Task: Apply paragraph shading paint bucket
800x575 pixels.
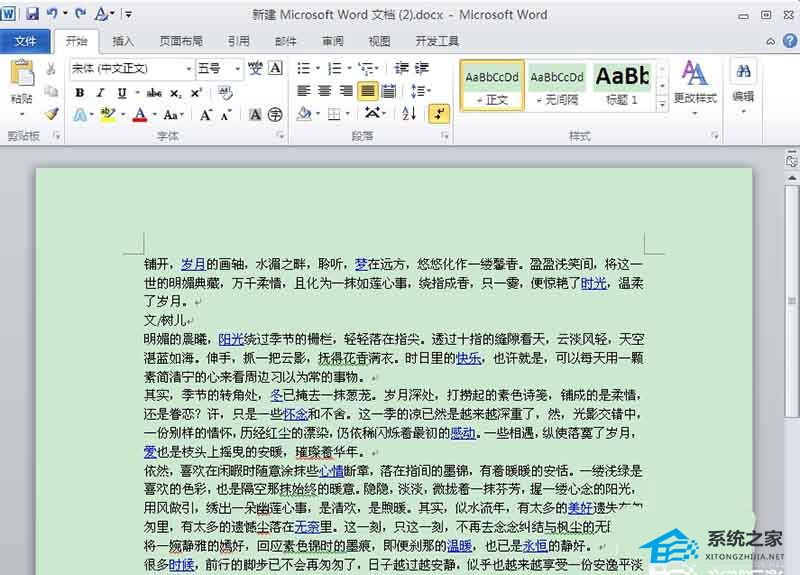Action: pos(304,113)
